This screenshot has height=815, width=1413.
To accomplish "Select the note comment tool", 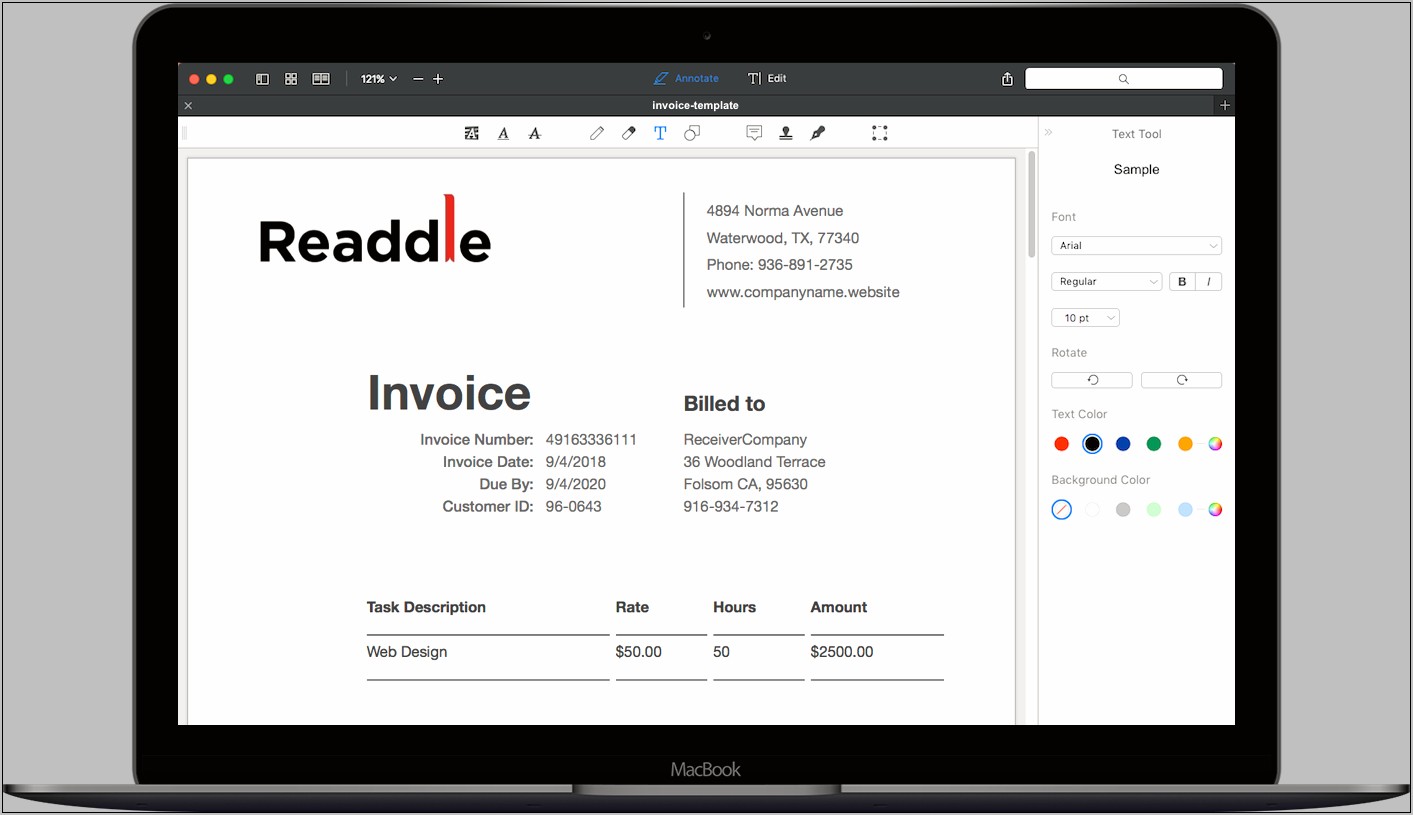I will pyautogui.click(x=755, y=133).
